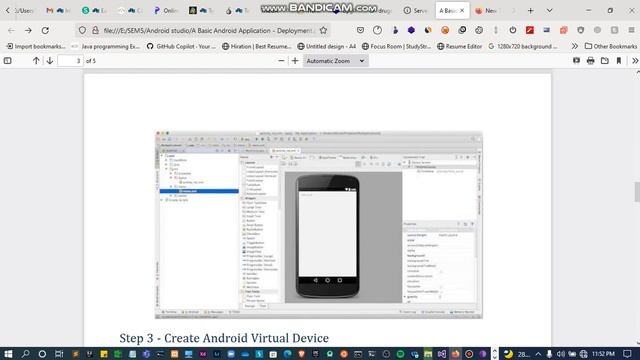
Task: Show hidden system tray icons
Action: point(538,354)
